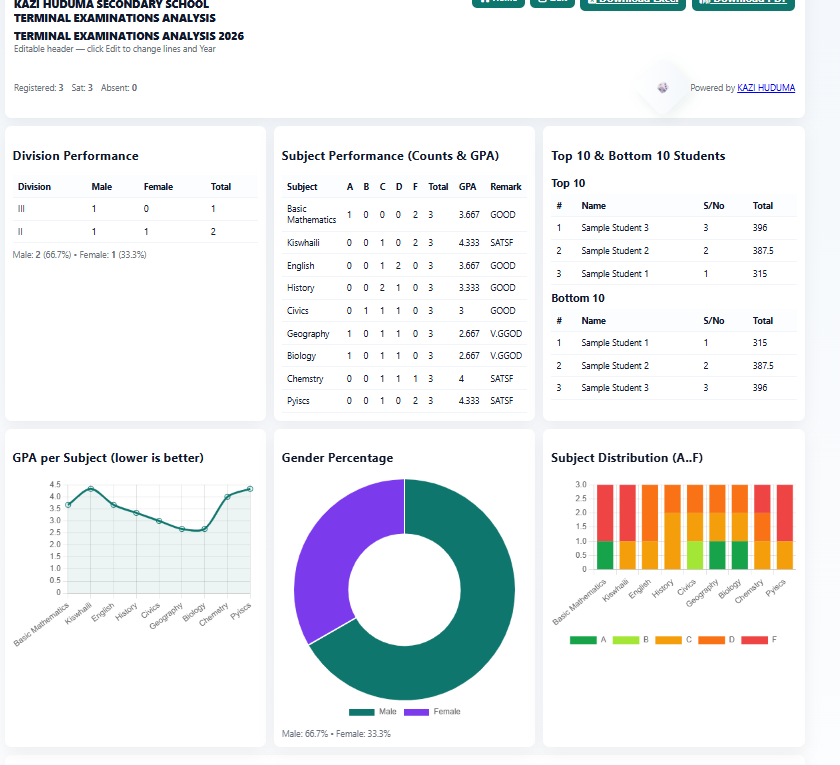Click the grade B light-green legend swatch
The width and height of the screenshot is (840, 765).
(x=626, y=640)
